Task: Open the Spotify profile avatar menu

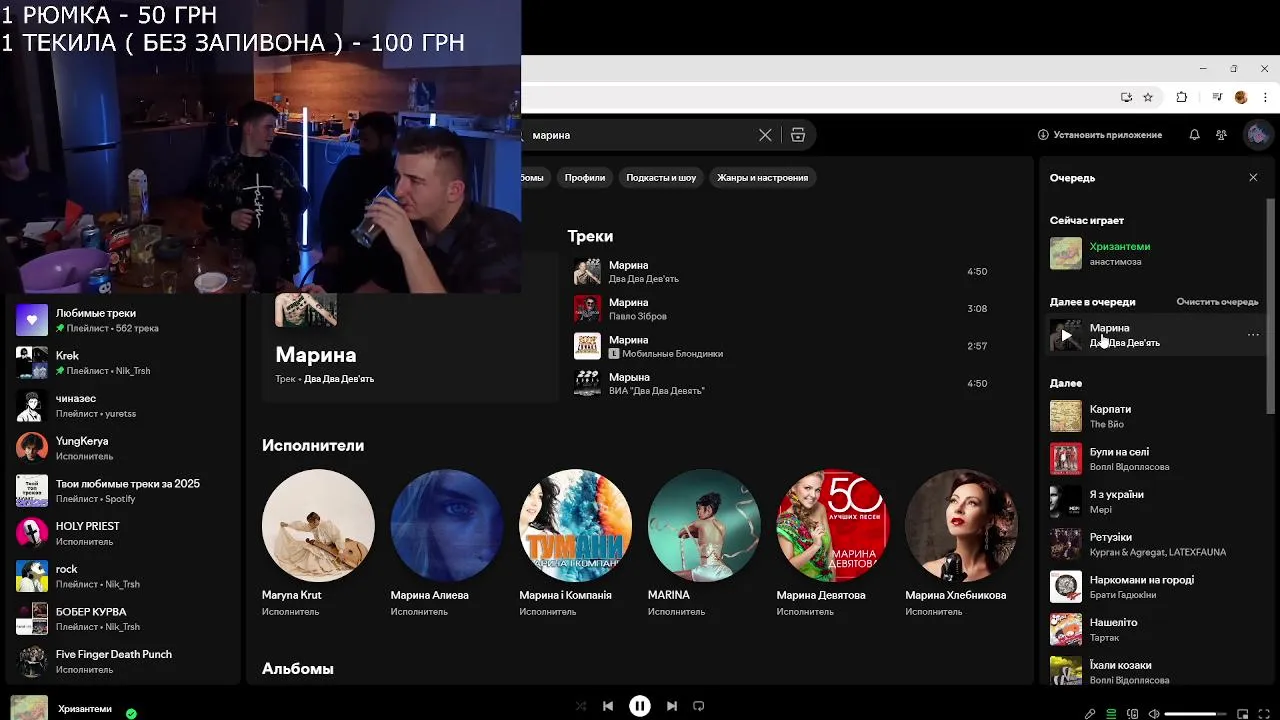Action: pos(1256,135)
